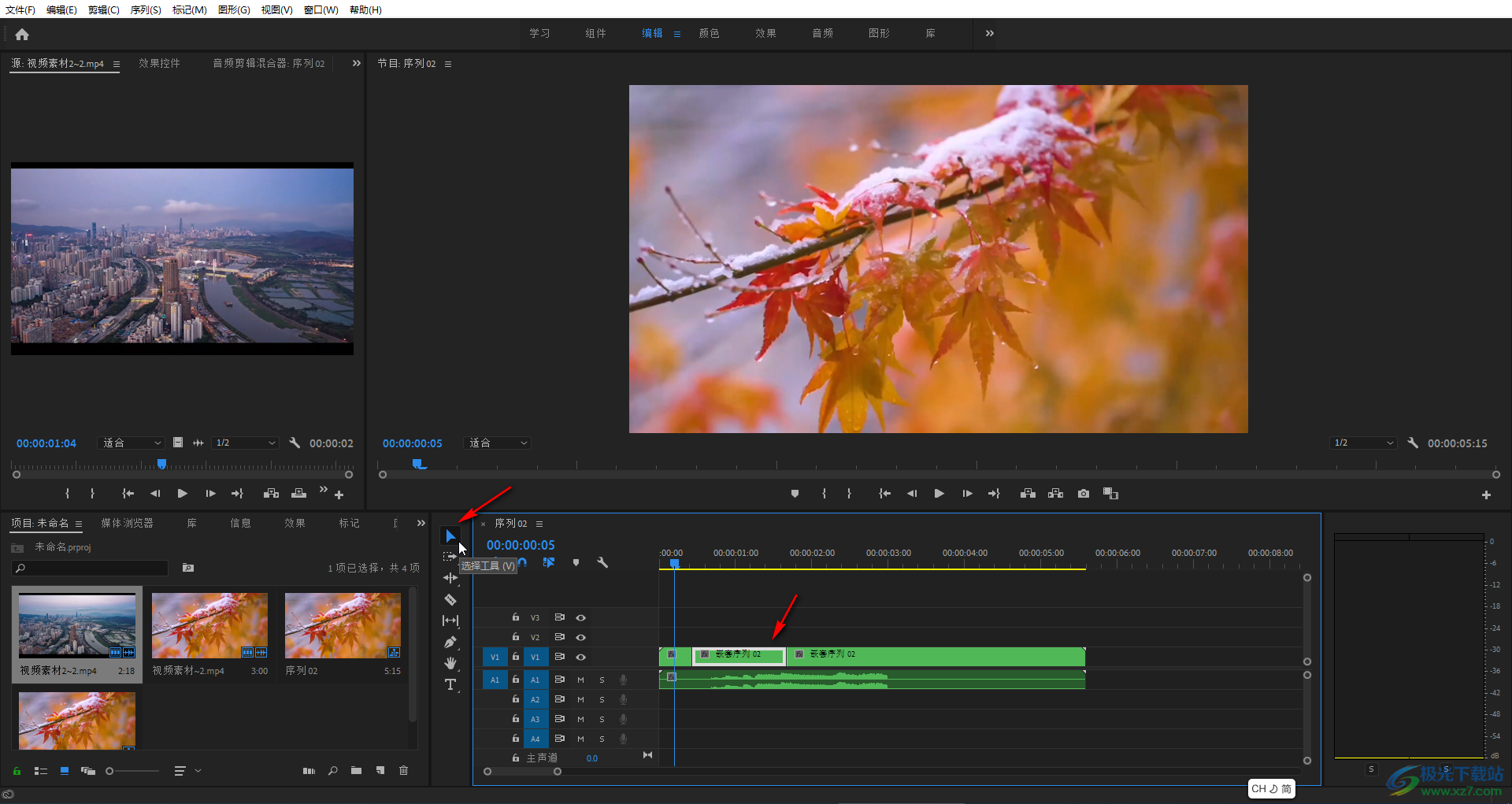This screenshot has height=804, width=1512.
Task: Go to In point in Program monitor
Action: pyautogui.click(x=884, y=494)
